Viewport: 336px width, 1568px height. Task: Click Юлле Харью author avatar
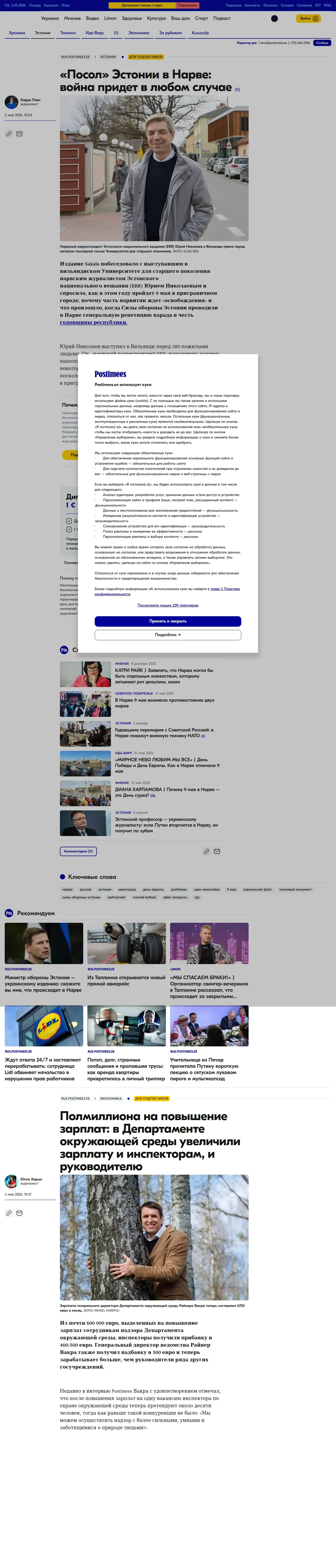[12, 1181]
